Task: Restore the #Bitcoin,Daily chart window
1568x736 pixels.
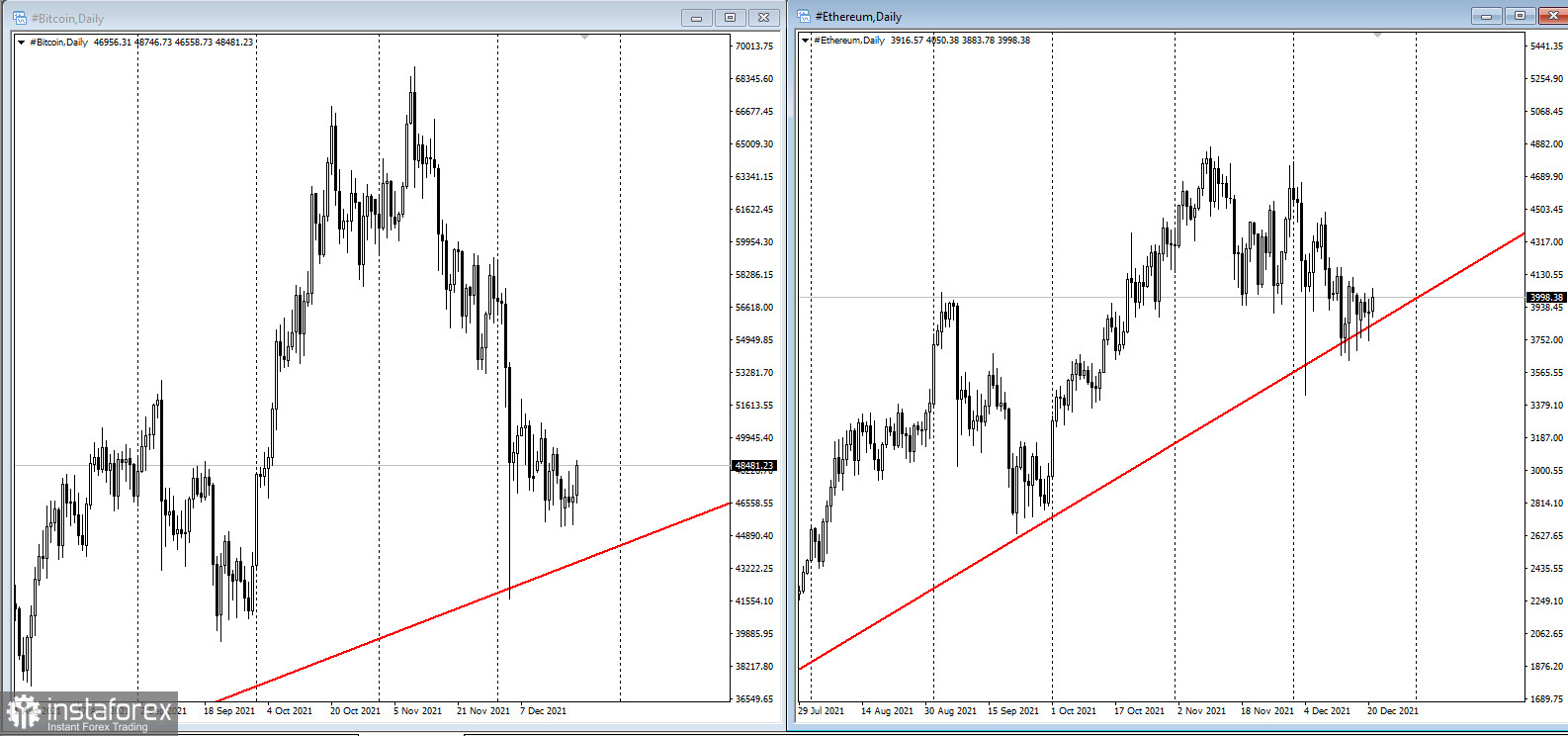Action: click(x=731, y=18)
